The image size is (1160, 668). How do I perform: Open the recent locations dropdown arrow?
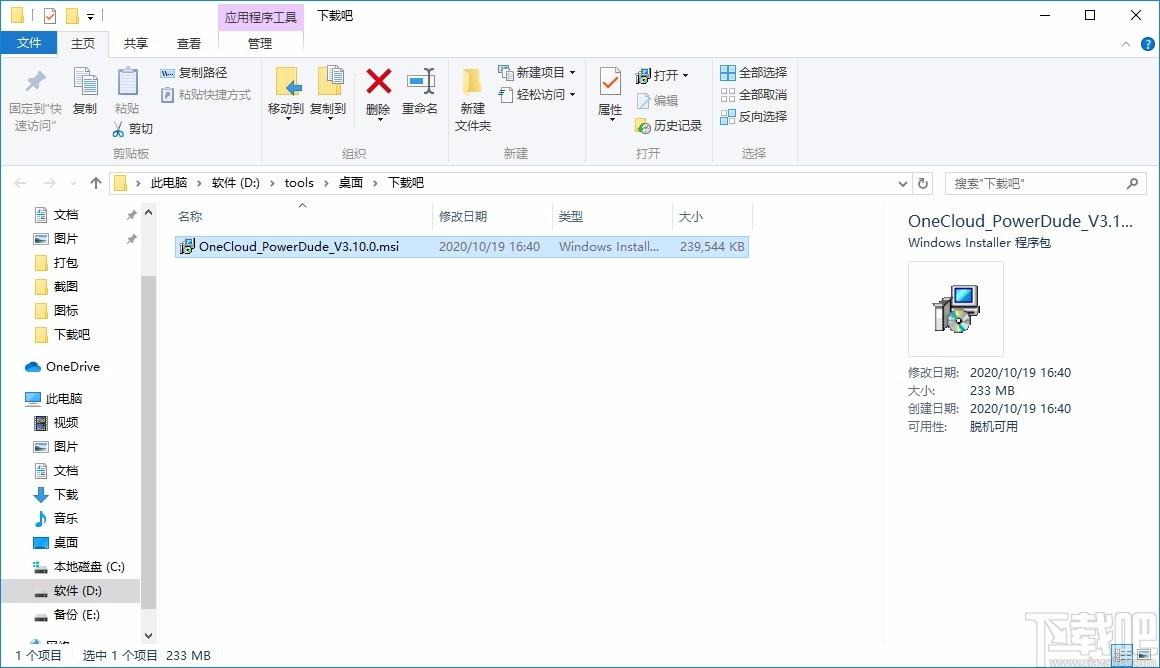(72, 183)
